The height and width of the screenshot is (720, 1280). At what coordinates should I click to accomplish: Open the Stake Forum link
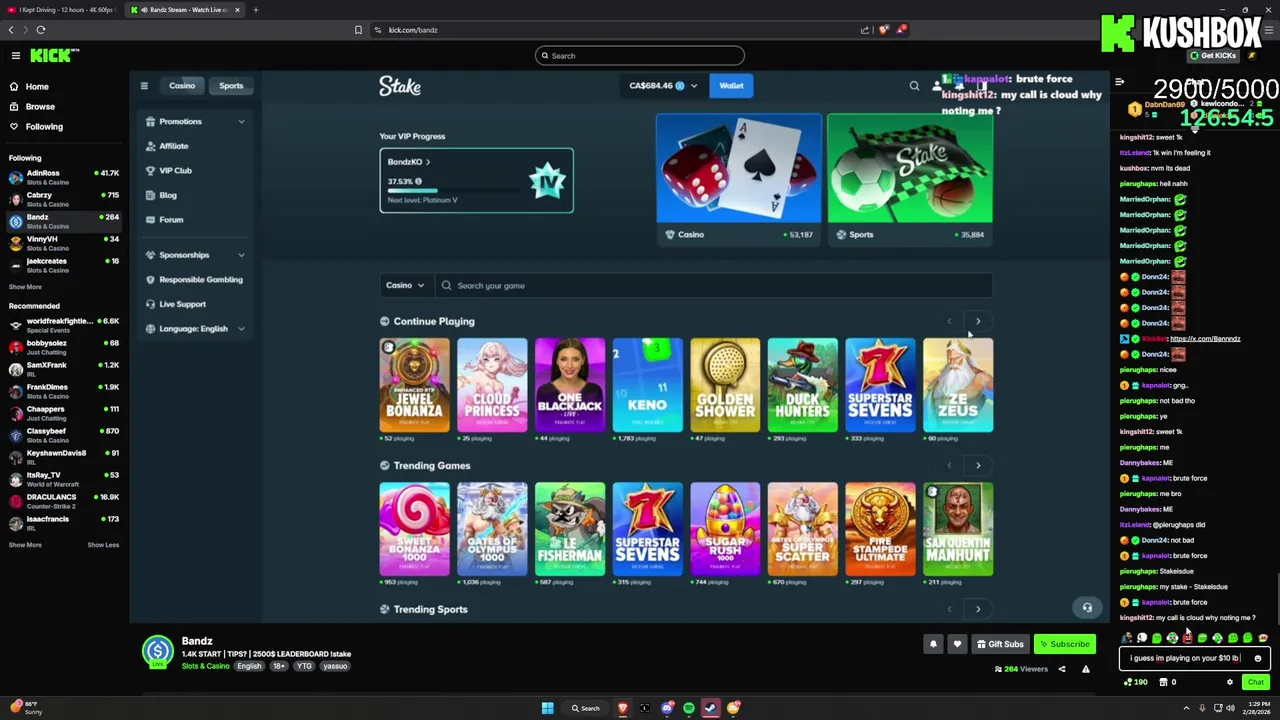point(171,220)
